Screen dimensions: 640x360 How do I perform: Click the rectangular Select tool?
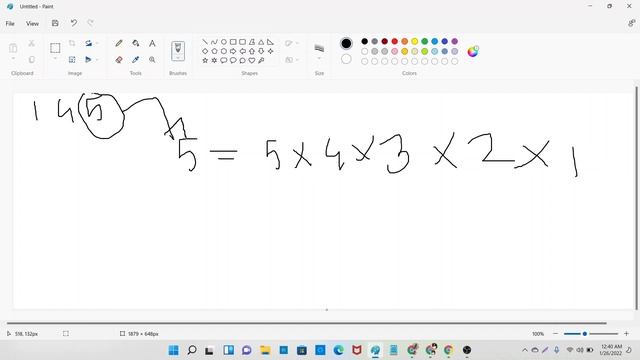55,48
